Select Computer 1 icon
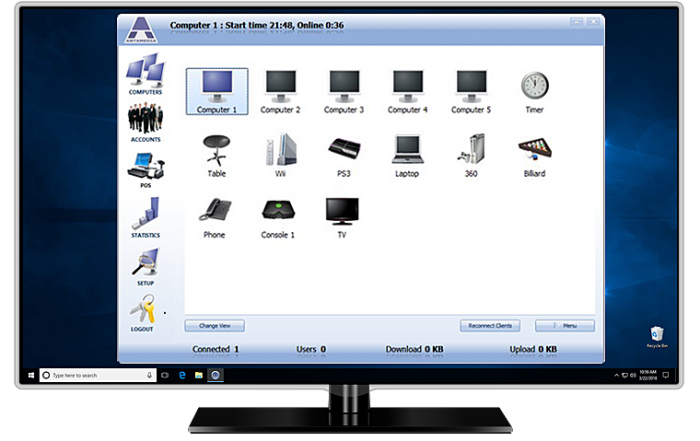The height and width of the screenshot is (441, 700). (217, 92)
